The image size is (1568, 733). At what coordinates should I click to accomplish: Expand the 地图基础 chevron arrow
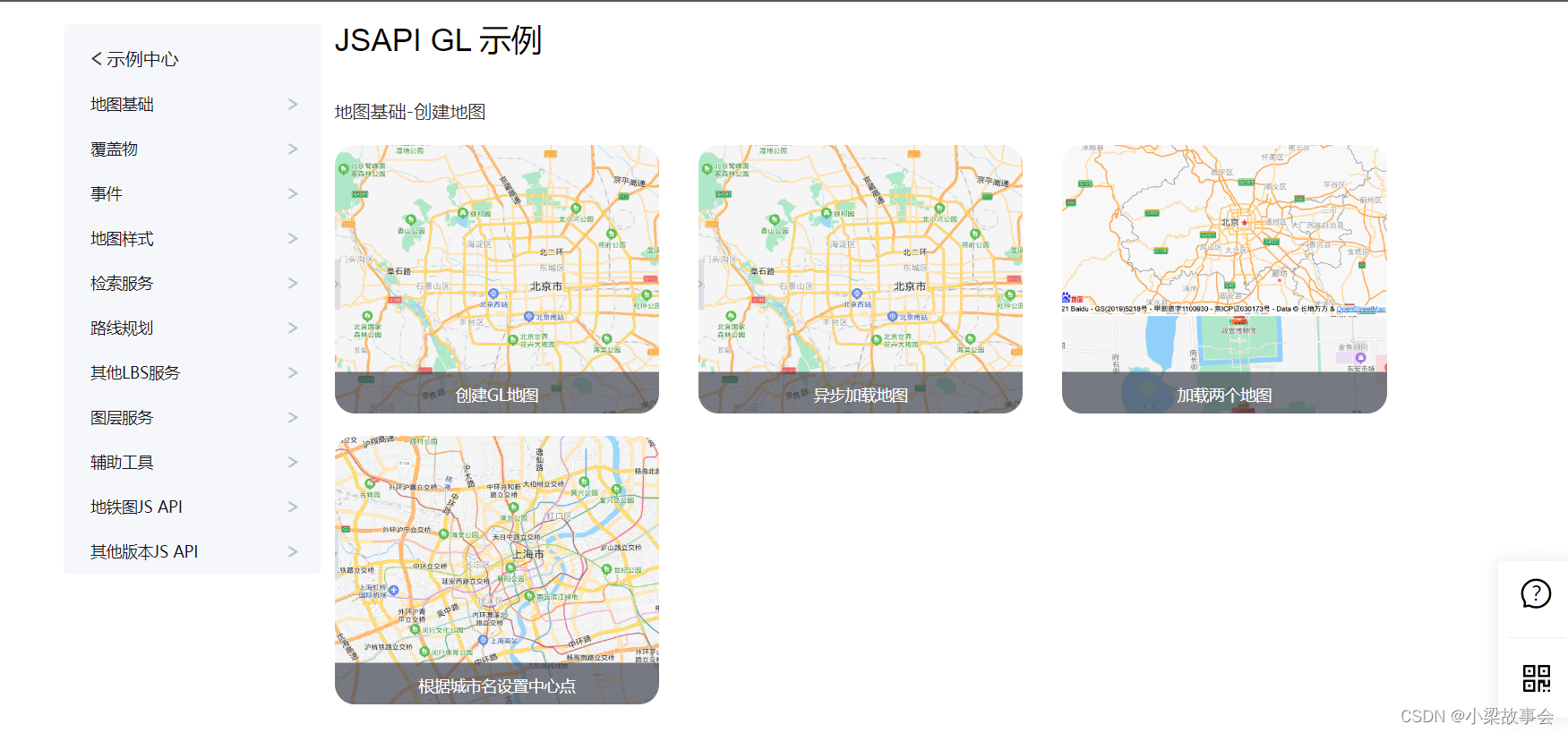[293, 105]
